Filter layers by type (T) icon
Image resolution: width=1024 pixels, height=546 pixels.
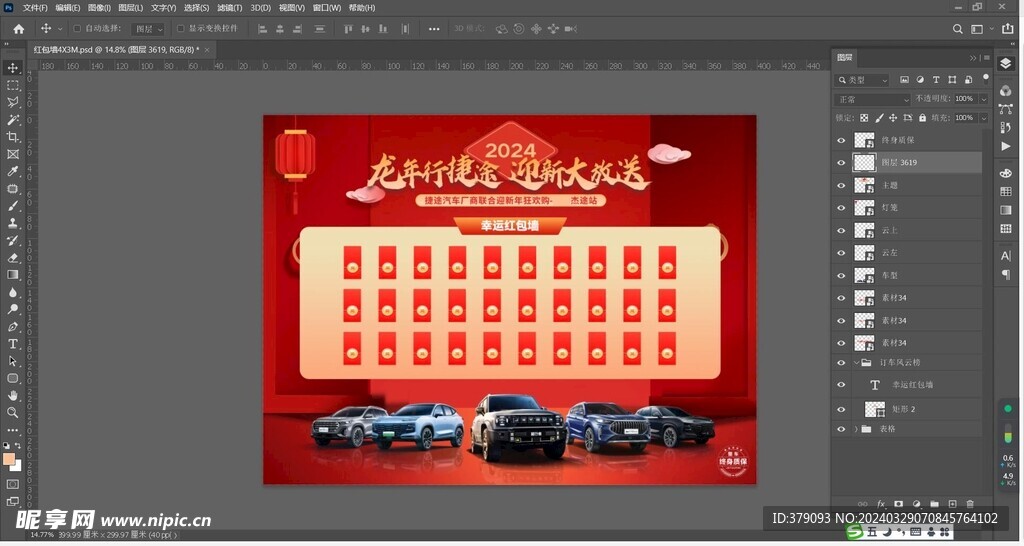tap(936, 80)
